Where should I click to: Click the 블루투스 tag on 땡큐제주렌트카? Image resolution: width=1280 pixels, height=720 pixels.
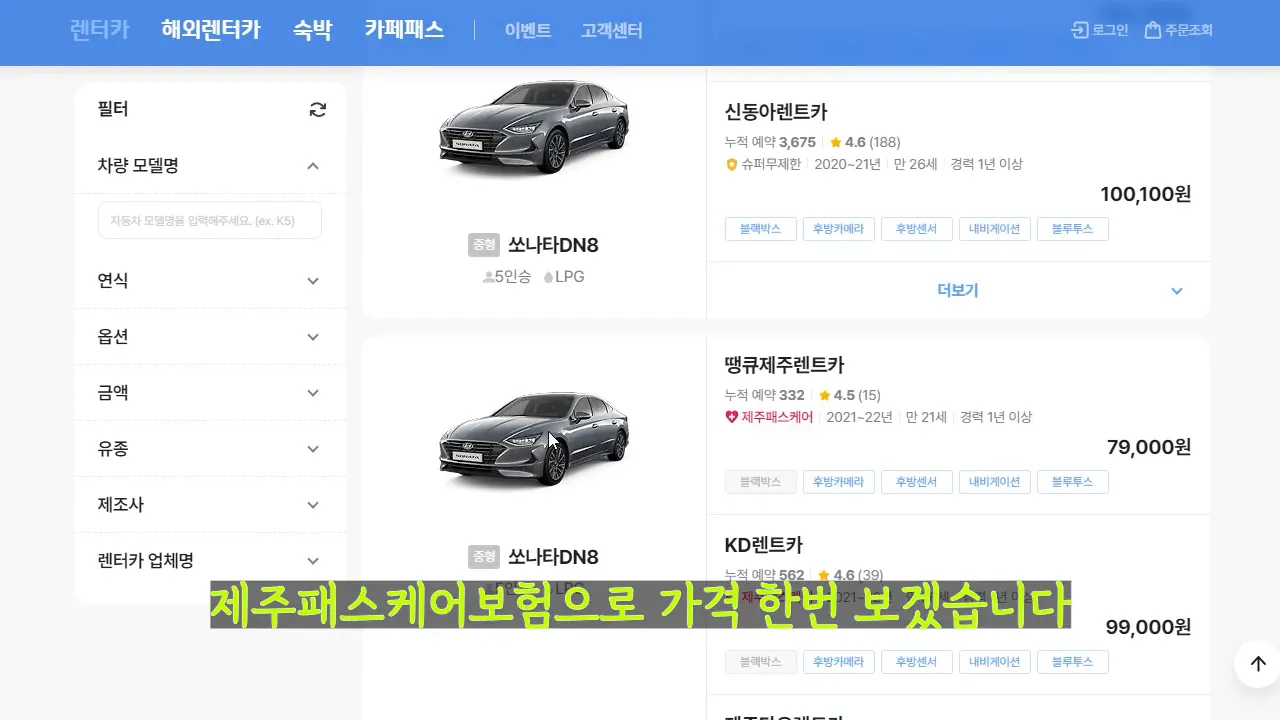tap(1073, 482)
